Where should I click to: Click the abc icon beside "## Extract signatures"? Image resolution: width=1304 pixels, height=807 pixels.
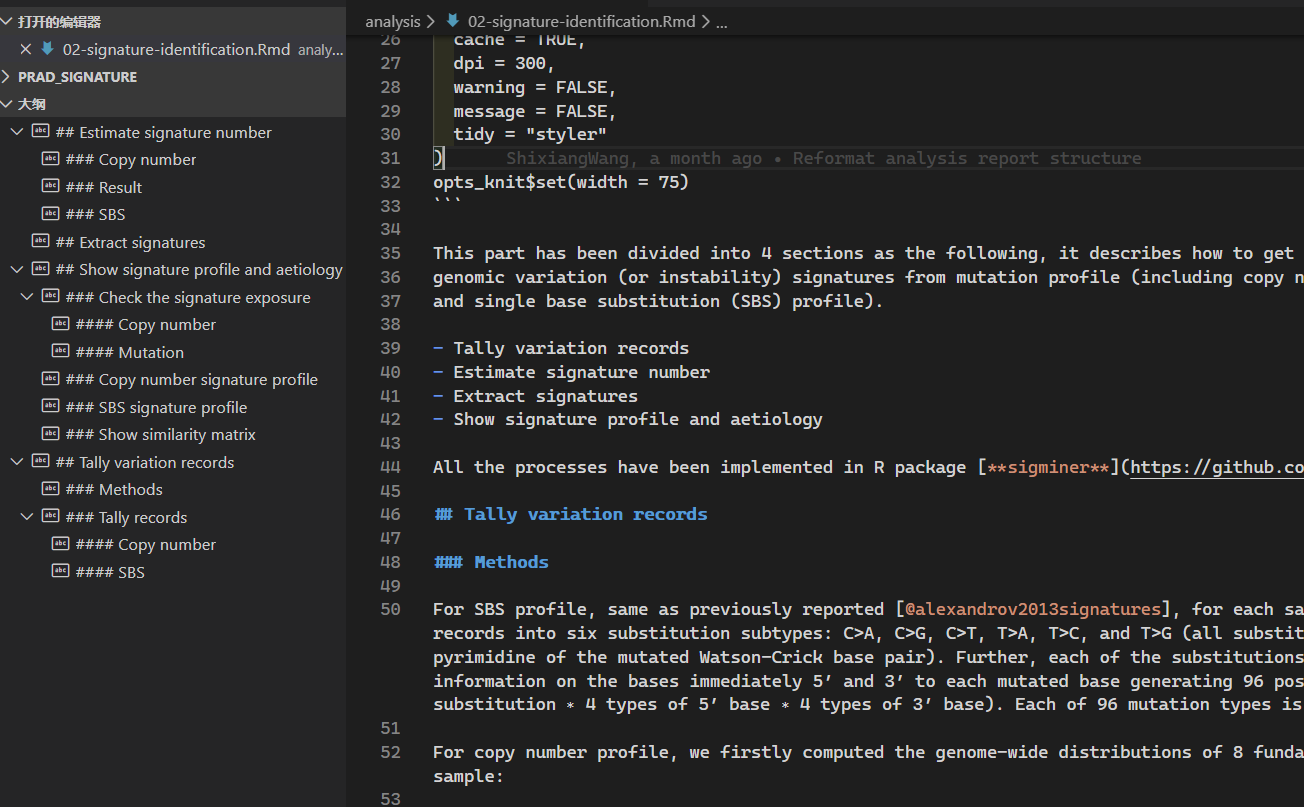coord(40,241)
